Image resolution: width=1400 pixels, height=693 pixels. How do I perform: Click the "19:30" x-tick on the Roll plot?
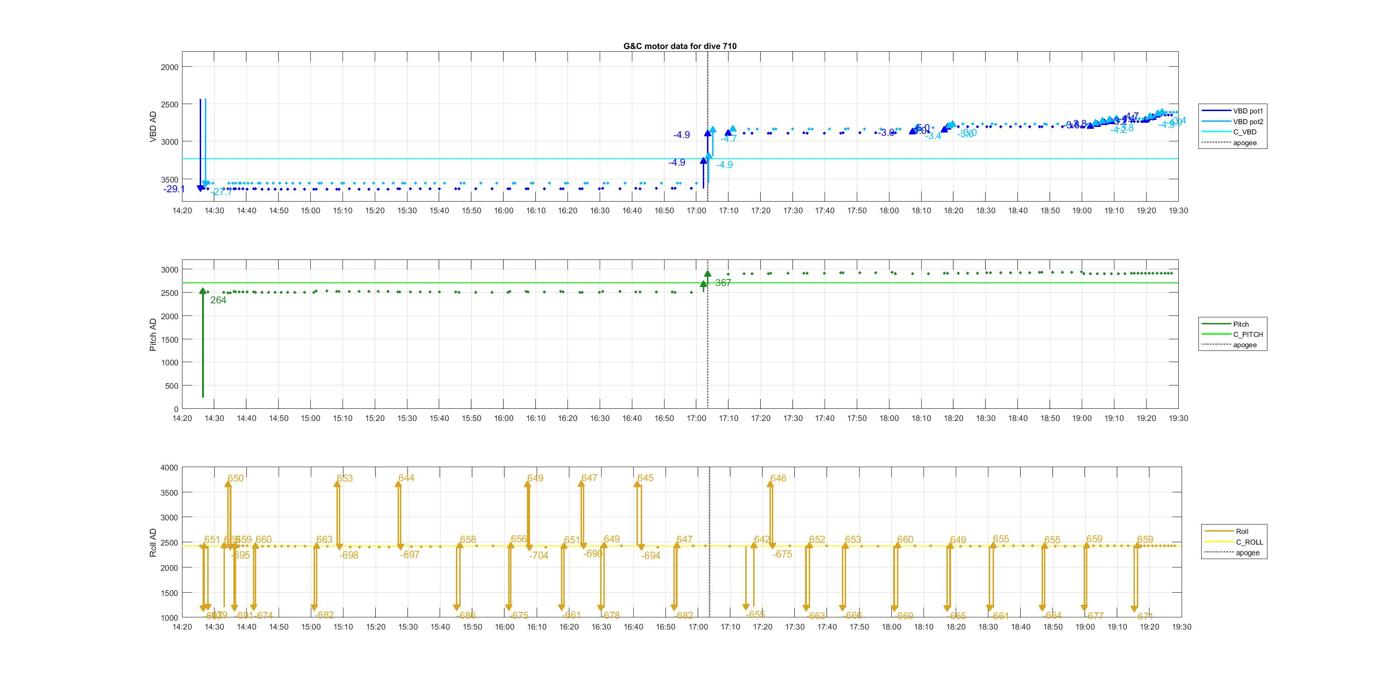coord(1181,627)
